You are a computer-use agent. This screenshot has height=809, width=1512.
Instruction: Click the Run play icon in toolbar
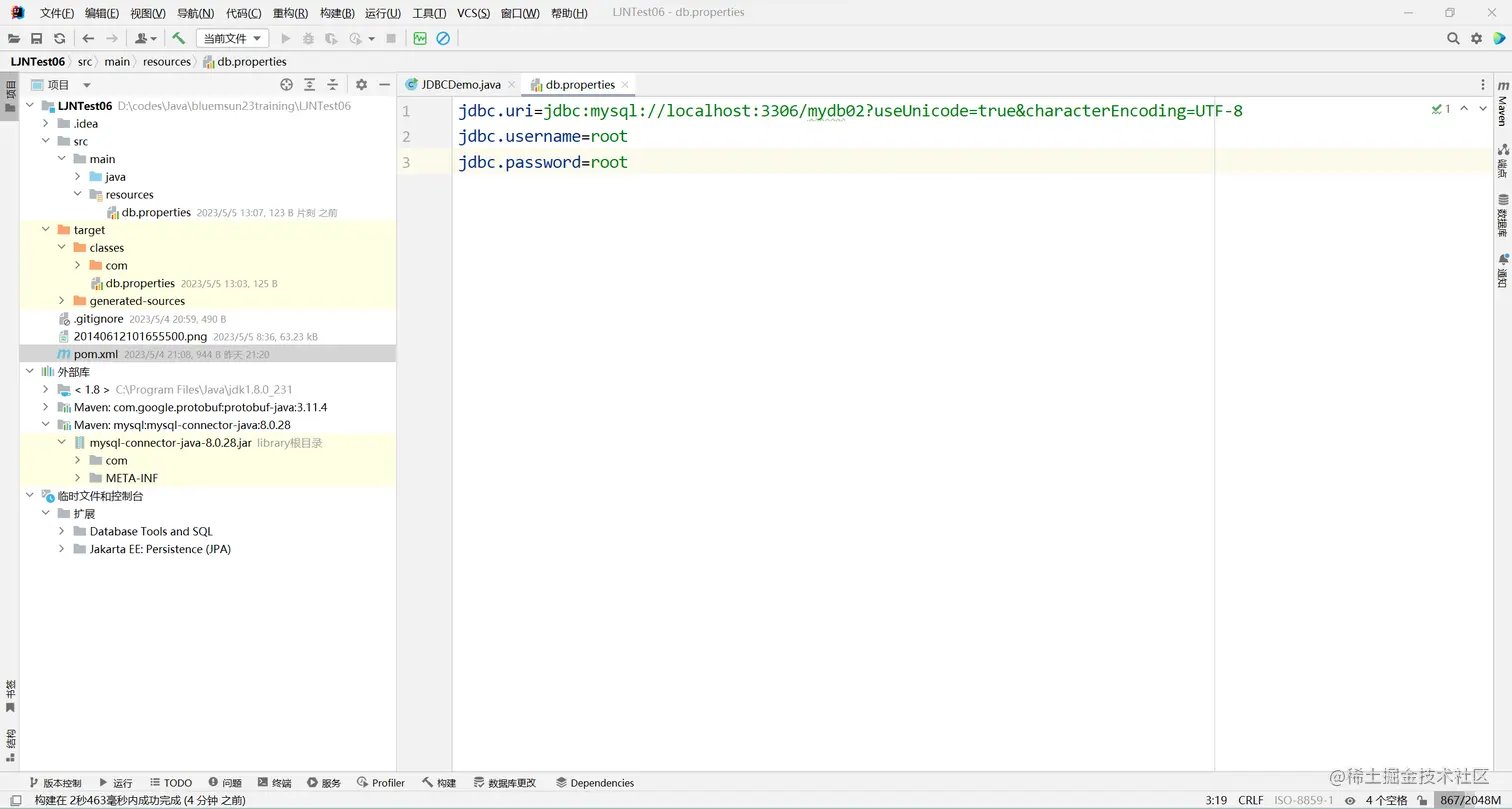pos(285,38)
